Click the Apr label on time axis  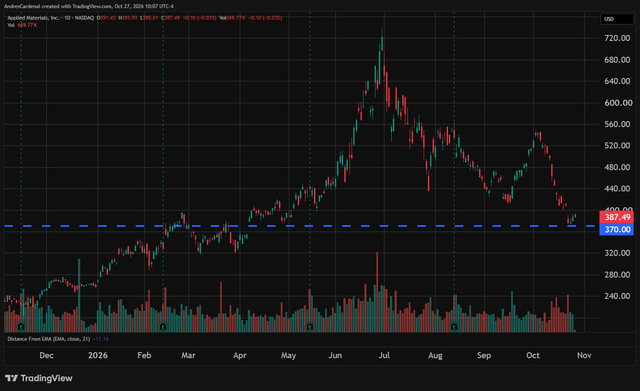tap(240, 355)
